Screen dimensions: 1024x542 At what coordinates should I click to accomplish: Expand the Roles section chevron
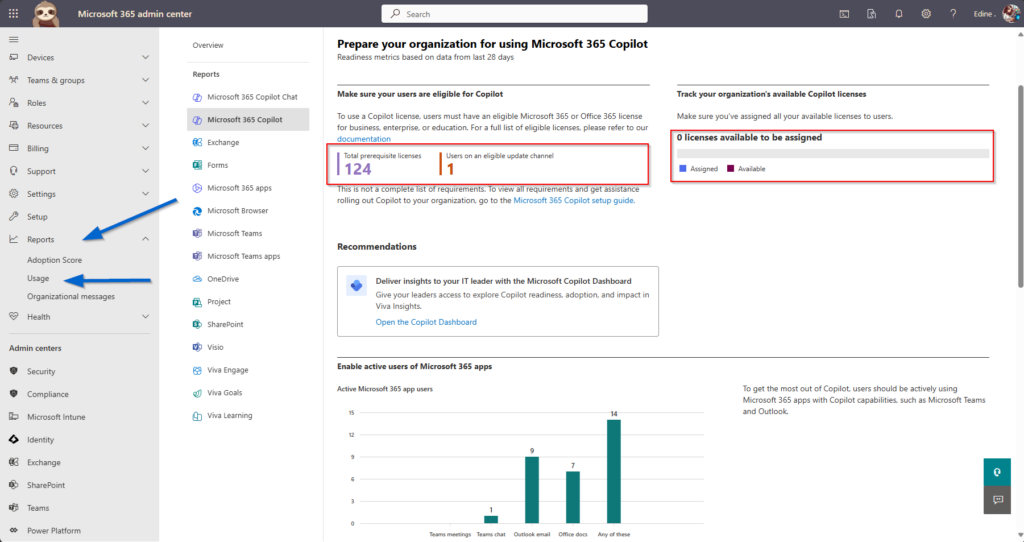click(146, 103)
